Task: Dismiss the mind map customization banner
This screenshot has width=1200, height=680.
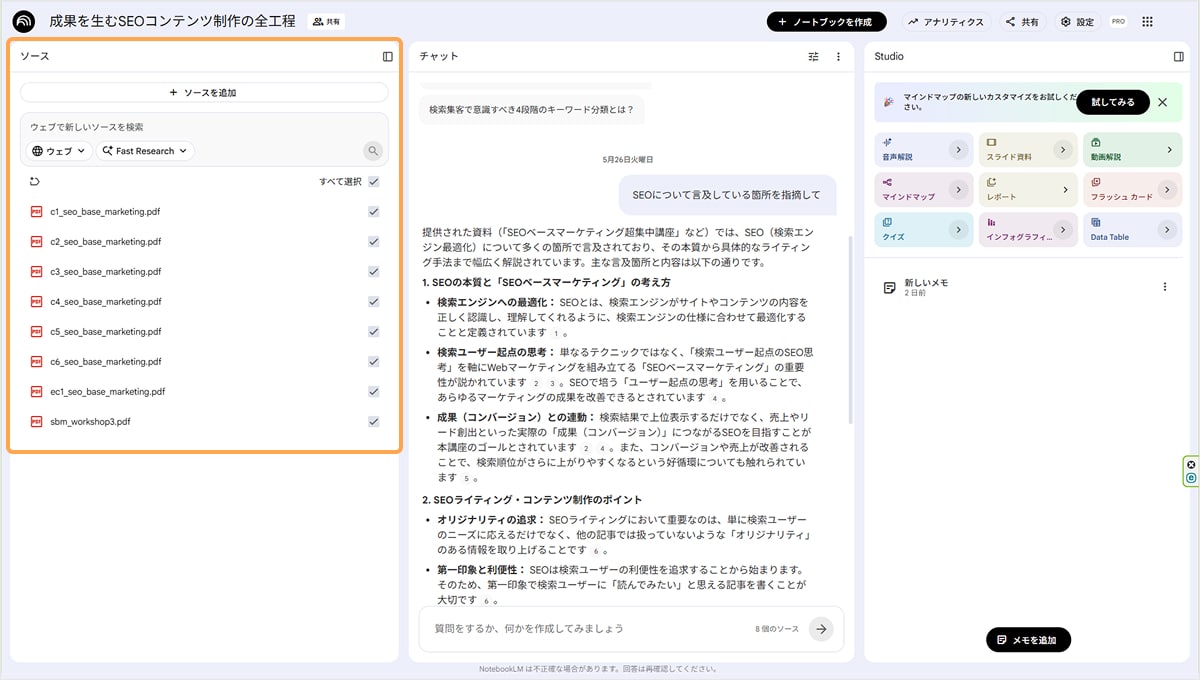Action: pos(1162,102)
